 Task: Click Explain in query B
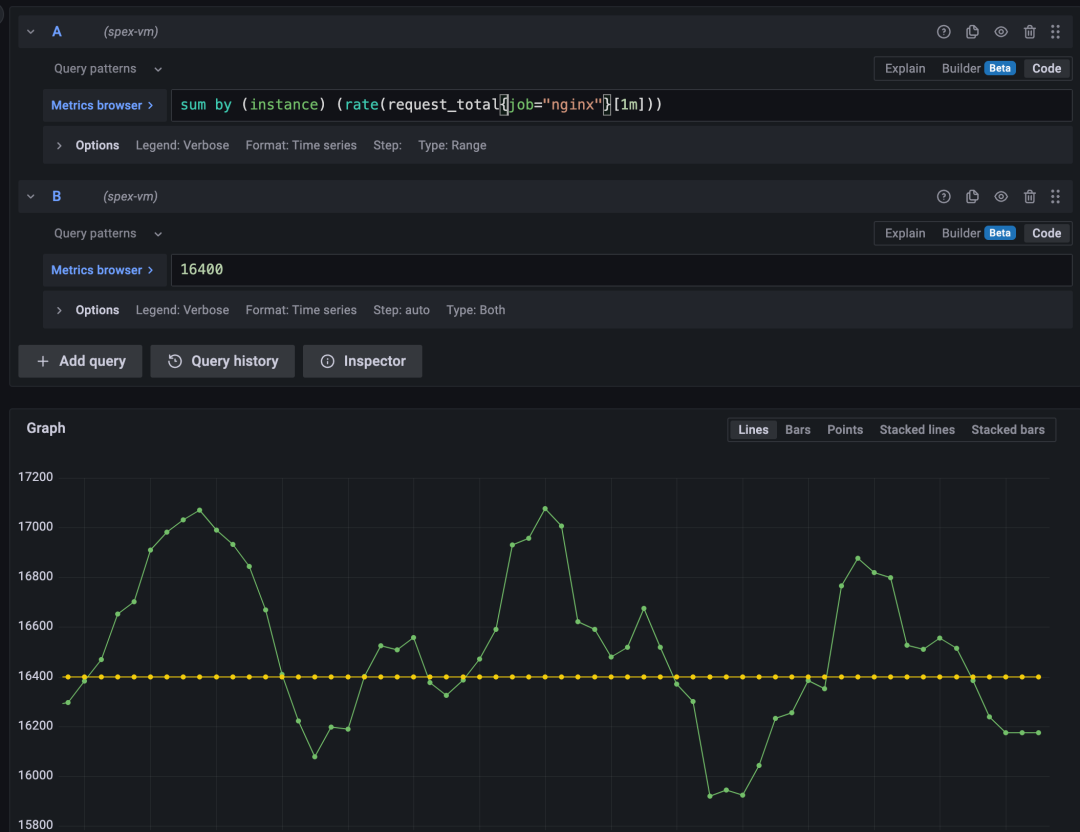(904, 233)
